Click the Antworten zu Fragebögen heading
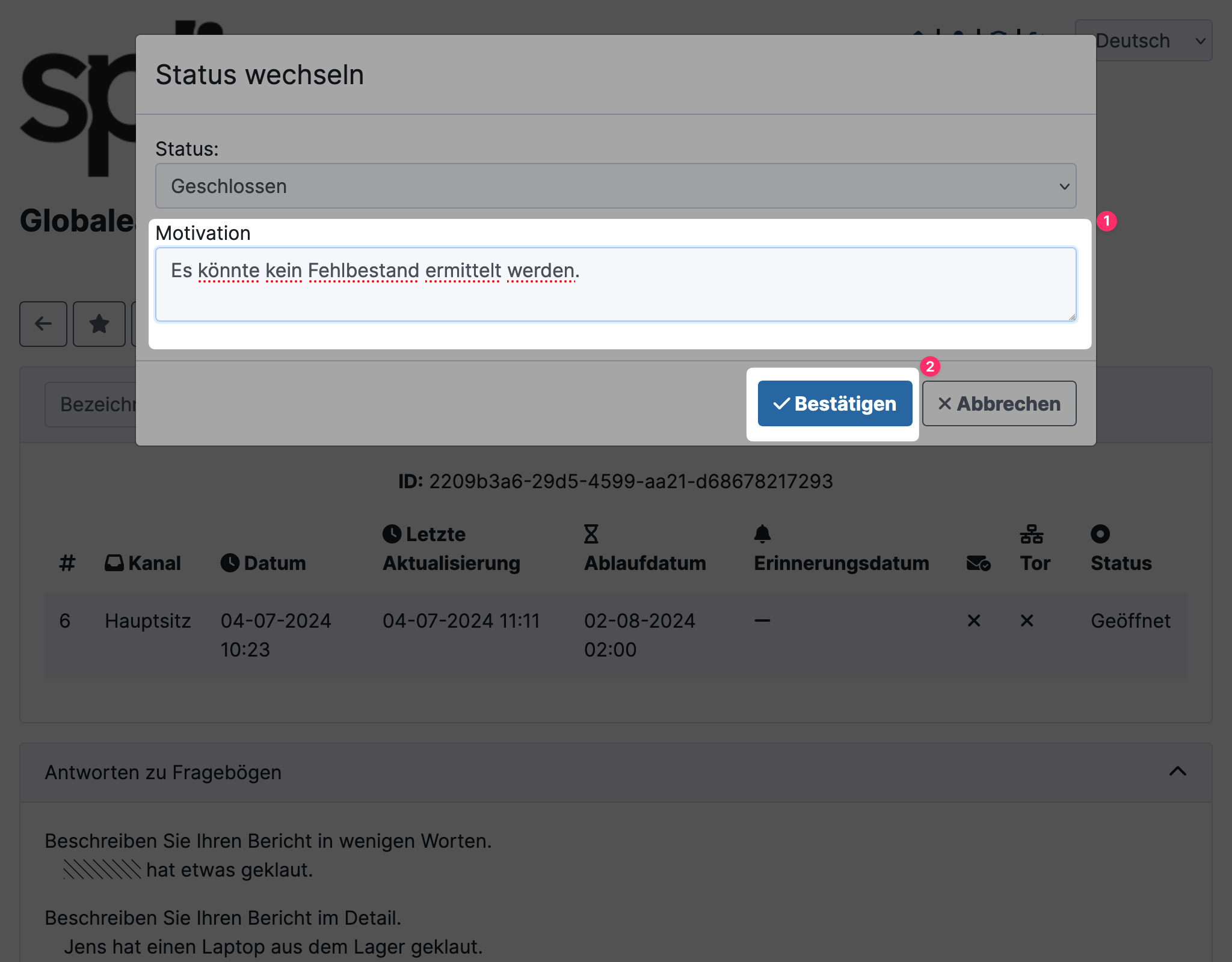 point(163,772)
